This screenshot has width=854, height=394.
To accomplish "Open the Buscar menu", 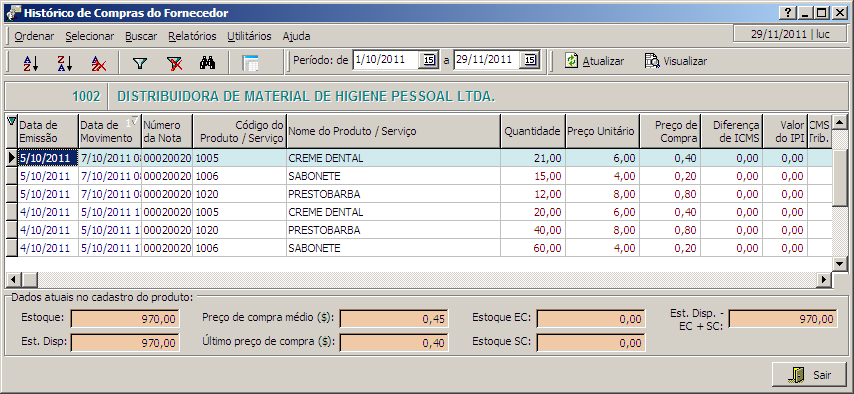I will click(141, 37).
